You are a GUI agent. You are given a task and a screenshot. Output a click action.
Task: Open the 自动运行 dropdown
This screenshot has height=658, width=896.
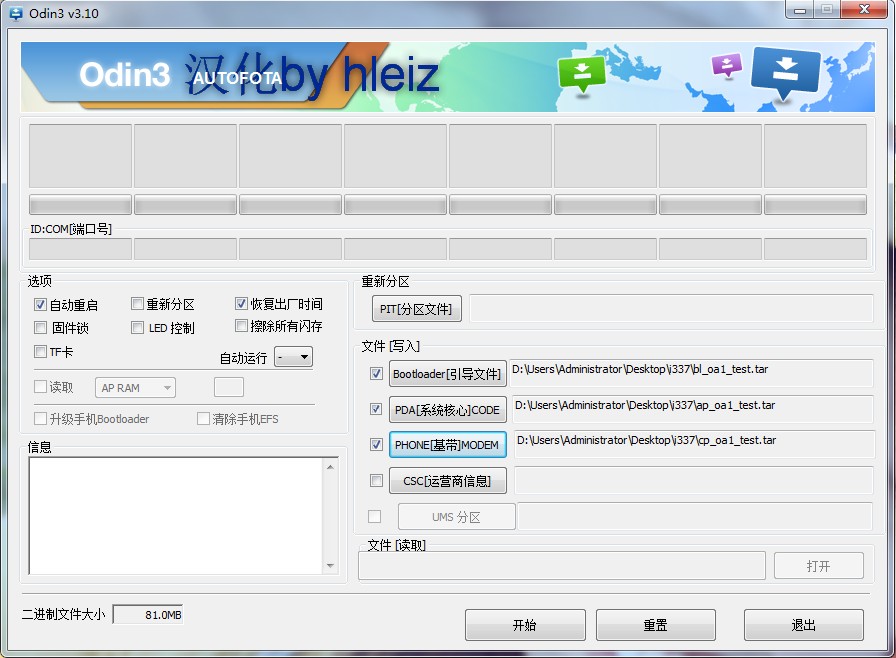coord(294,357)
